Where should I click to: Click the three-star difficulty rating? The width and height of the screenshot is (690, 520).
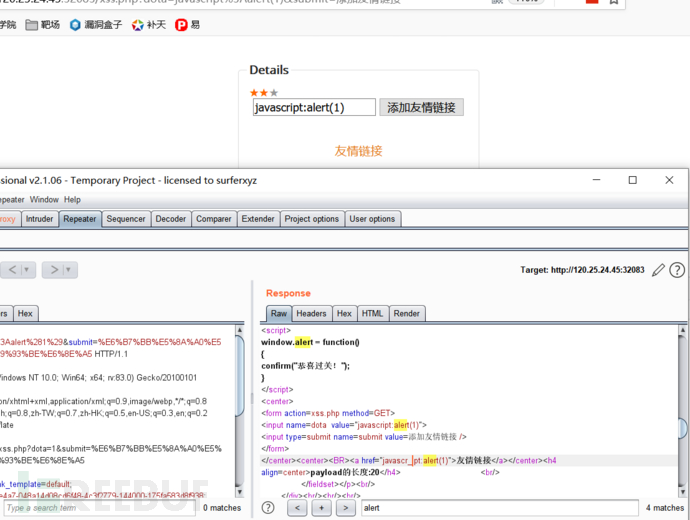264,93
